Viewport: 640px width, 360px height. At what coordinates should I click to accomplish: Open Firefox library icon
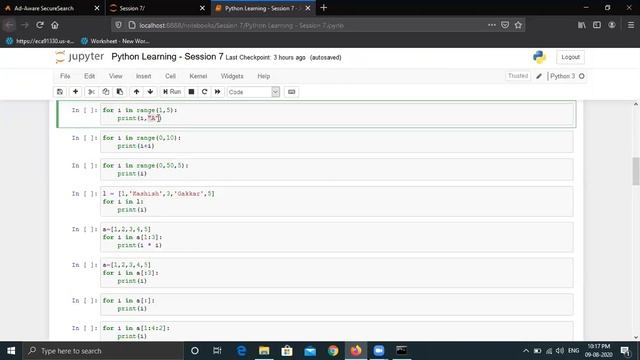click(582, 25)
